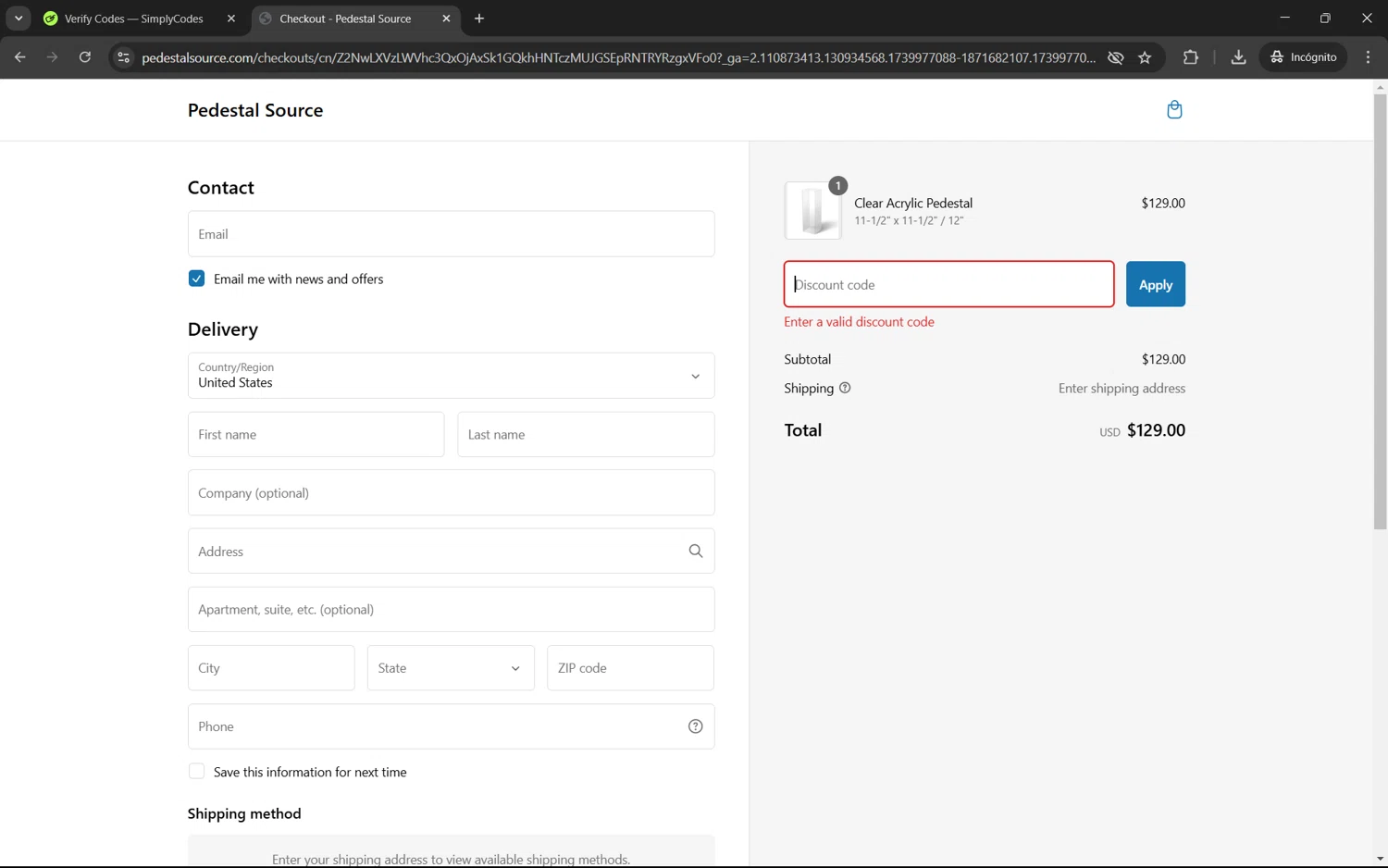Viewport: 1388px width, 868px height.
Task: Open the shopping bag cart icon
Action: click(1174, 110)
